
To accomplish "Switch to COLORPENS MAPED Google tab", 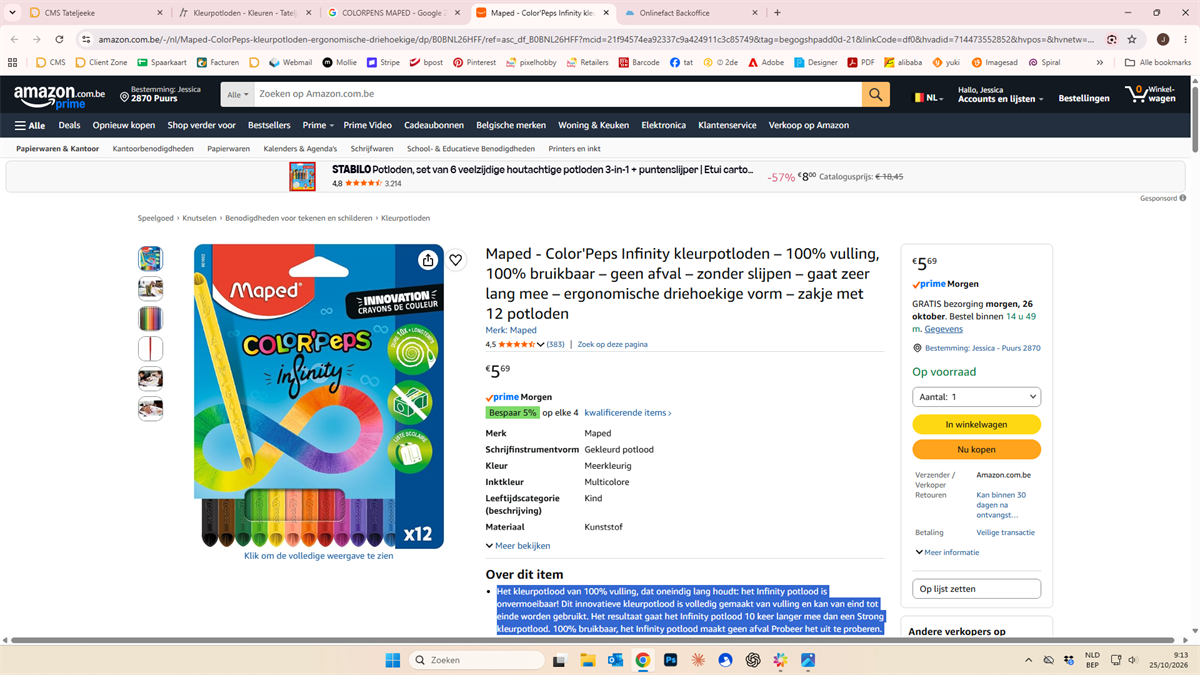I will click(394, 13).
